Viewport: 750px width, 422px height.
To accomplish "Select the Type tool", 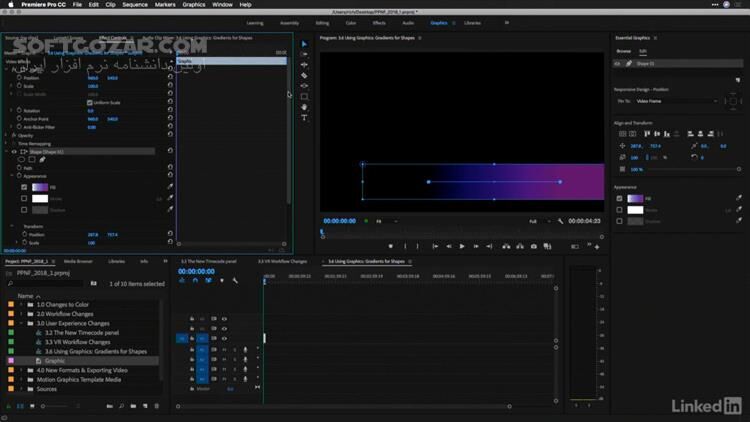I will [304, 118].
